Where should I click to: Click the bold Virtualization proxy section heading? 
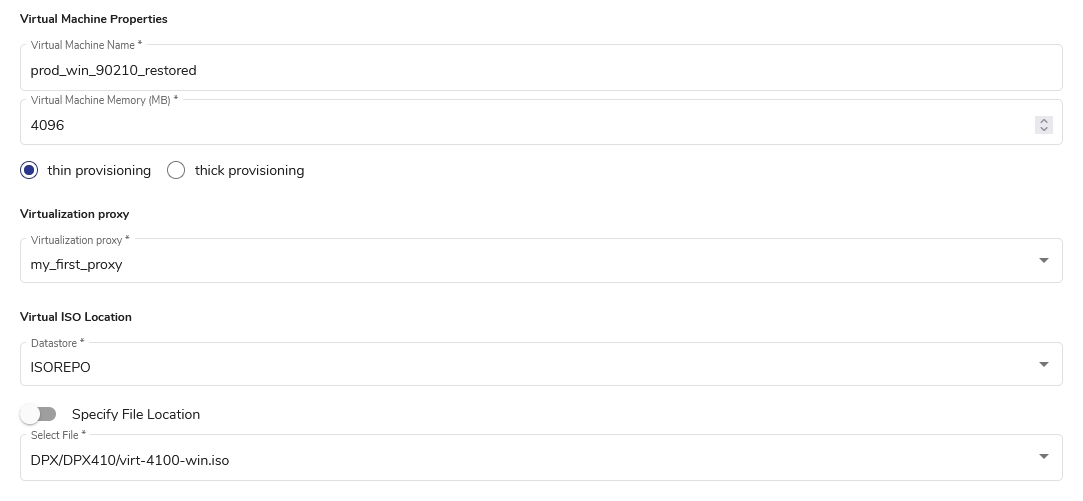click(74, 214)
